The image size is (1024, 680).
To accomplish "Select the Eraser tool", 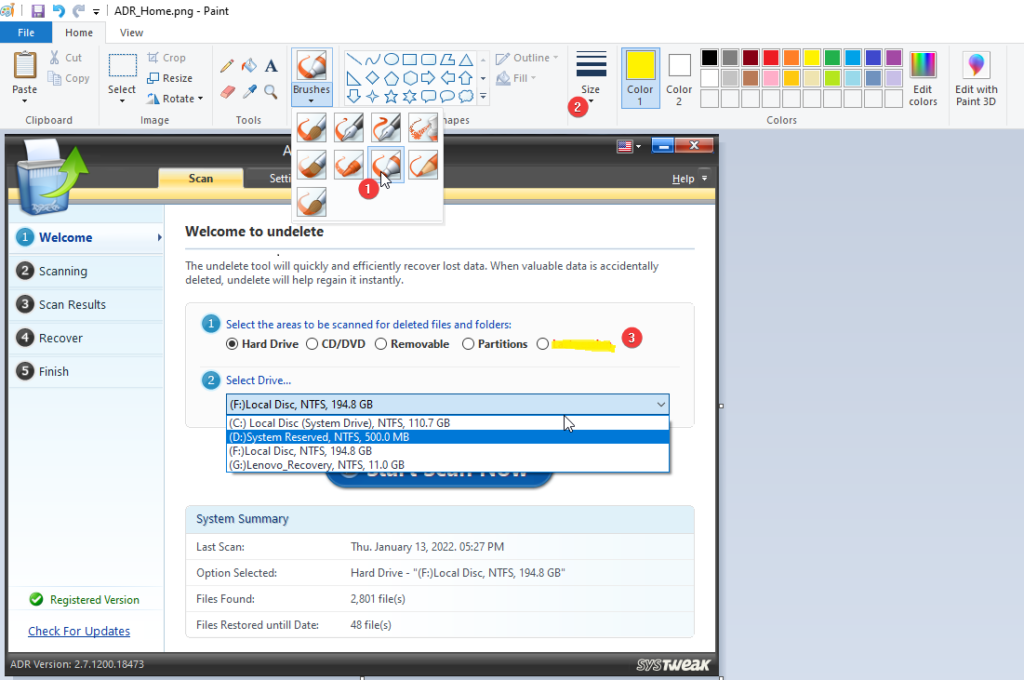I will 227,92.
